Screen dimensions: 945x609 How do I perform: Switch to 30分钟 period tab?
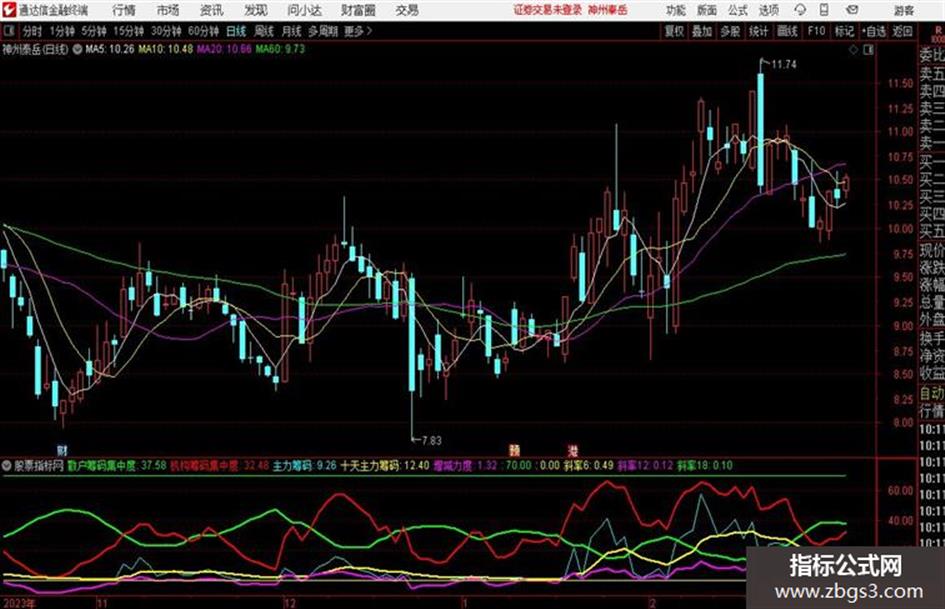coord(166,31)
